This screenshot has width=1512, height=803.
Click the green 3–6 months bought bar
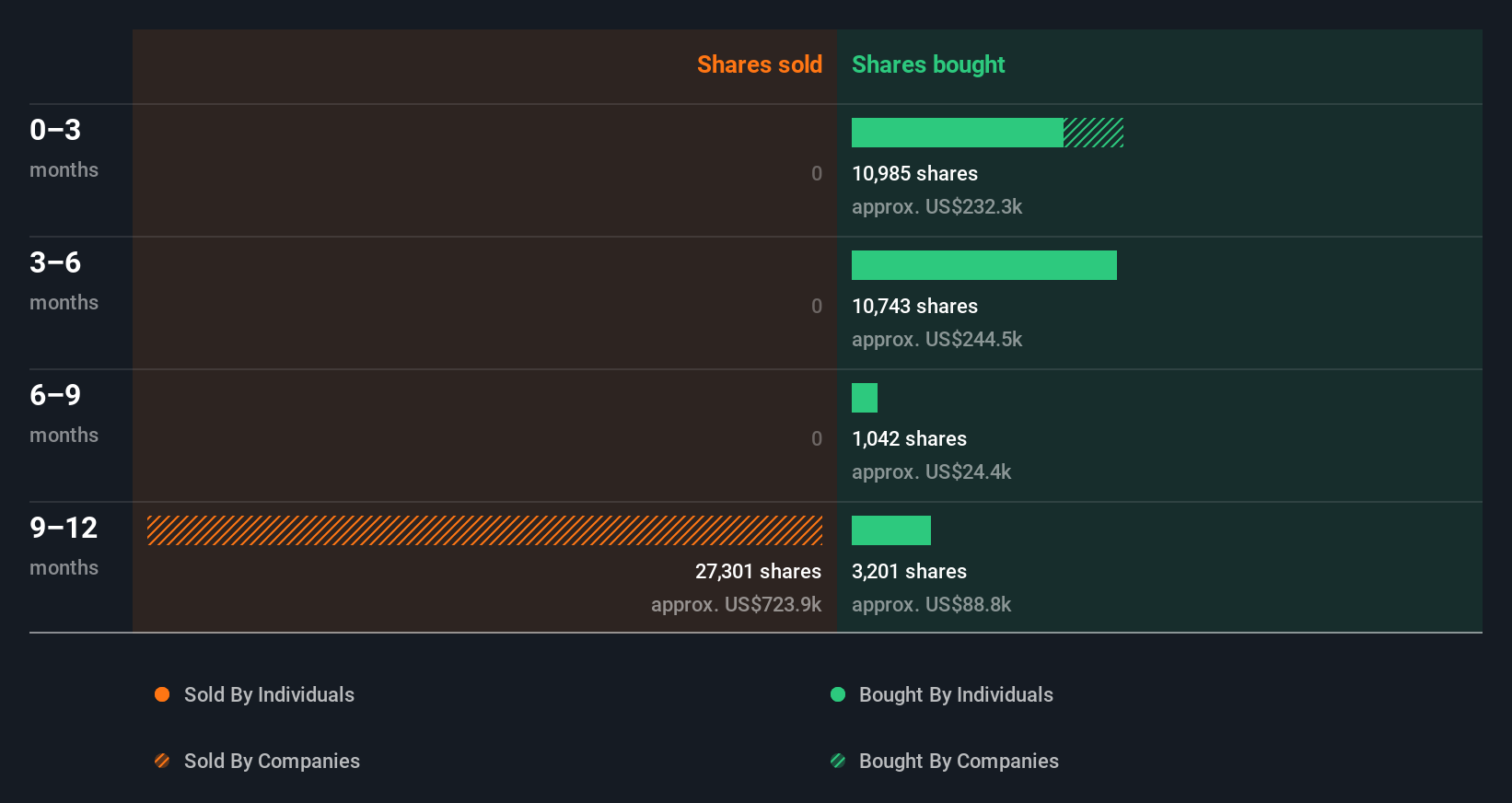click(x=984, y=265)
